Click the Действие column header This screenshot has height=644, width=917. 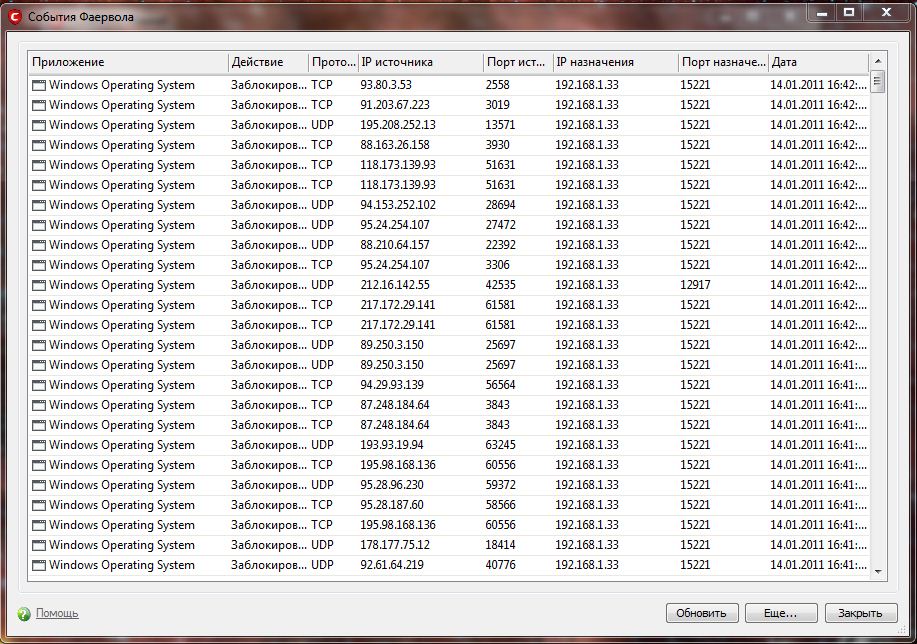(x=266, y=62)
